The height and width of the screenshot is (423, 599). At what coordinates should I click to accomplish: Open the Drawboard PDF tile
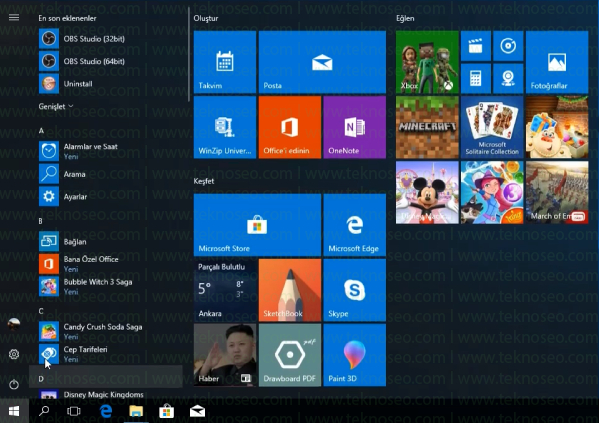[x=290, y=355]
